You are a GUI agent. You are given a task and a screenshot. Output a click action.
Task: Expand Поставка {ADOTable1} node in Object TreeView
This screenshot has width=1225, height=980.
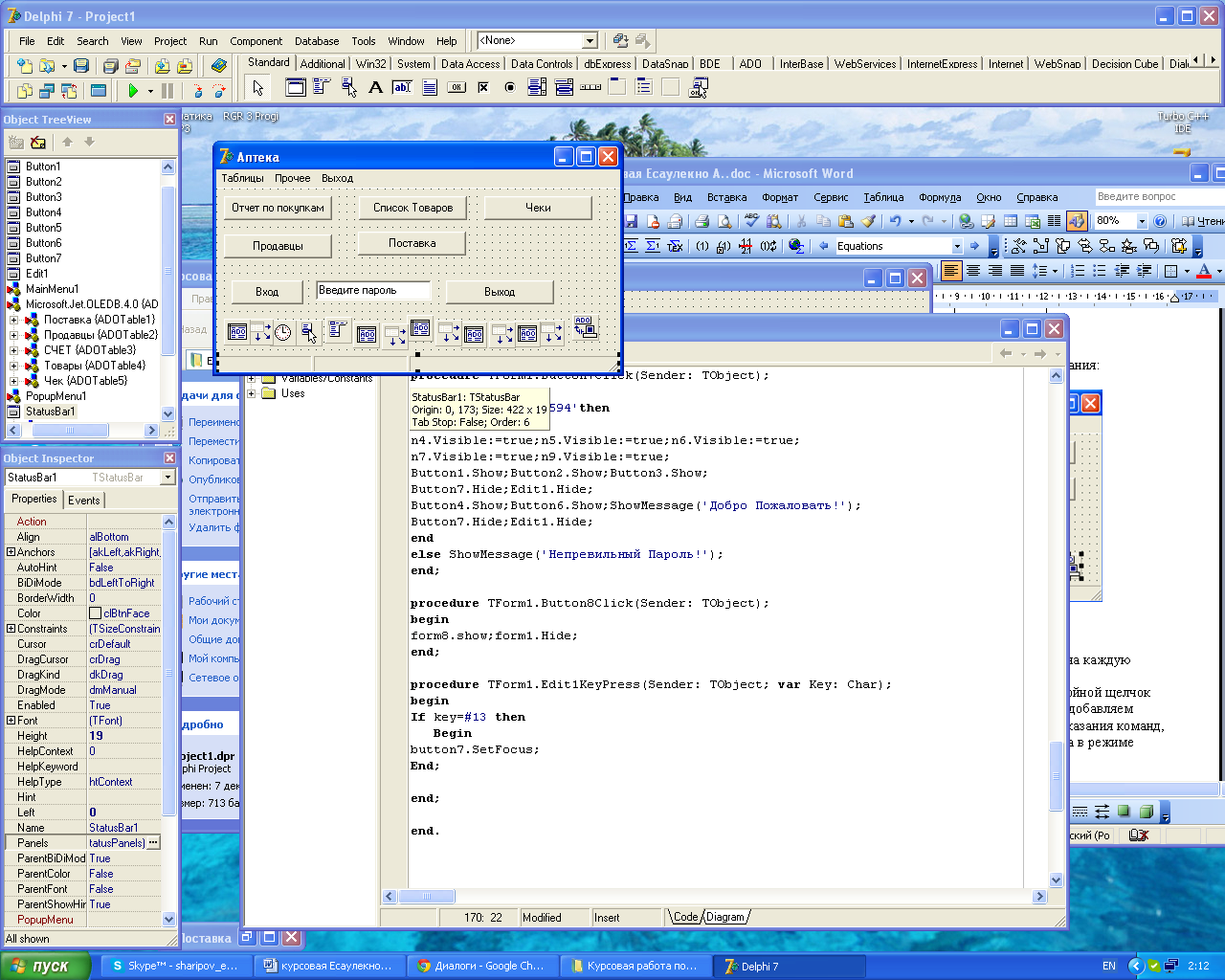click(13, 320)
